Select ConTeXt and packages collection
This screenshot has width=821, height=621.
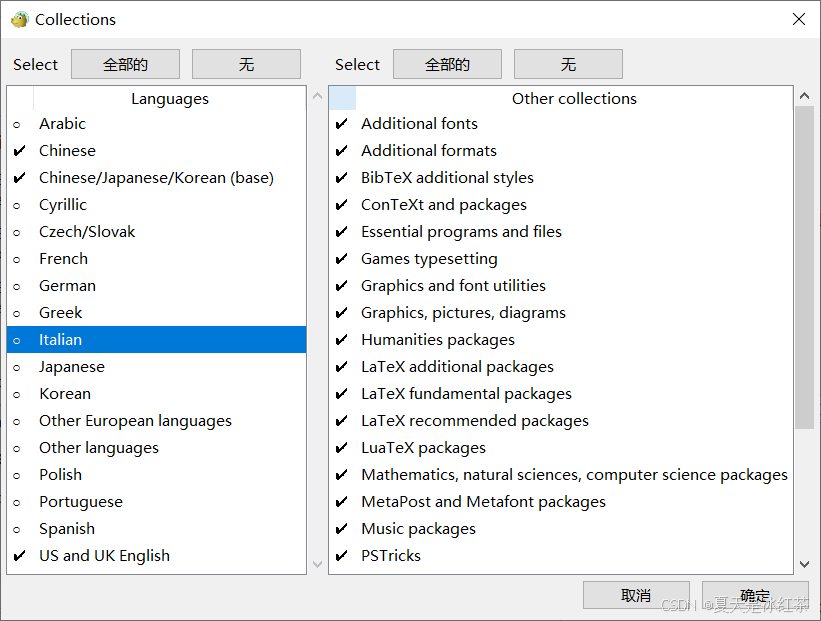tap(561, 205)
